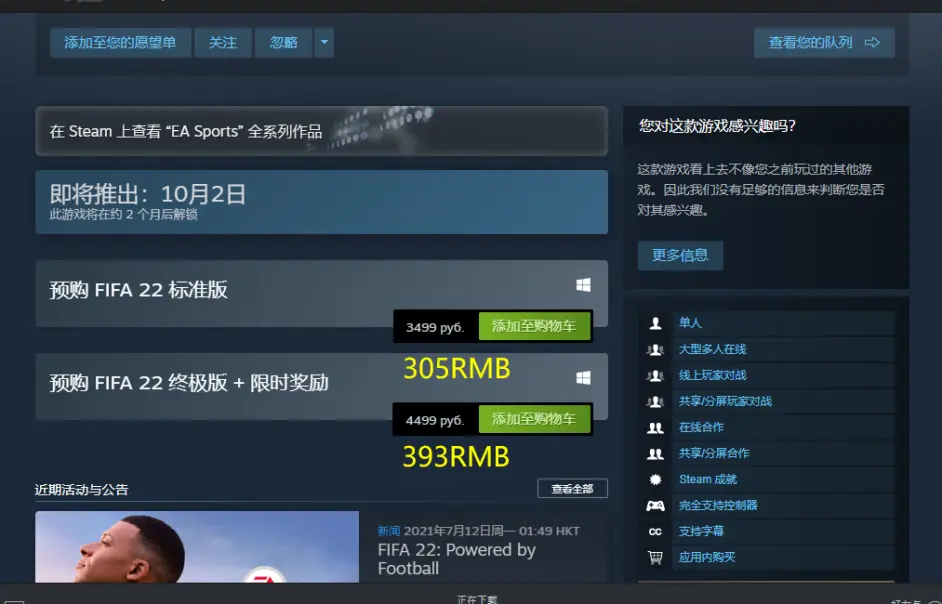Open the 共享/分屏合作 category link
Screen dimensions: 942x604
coord(714,454)
